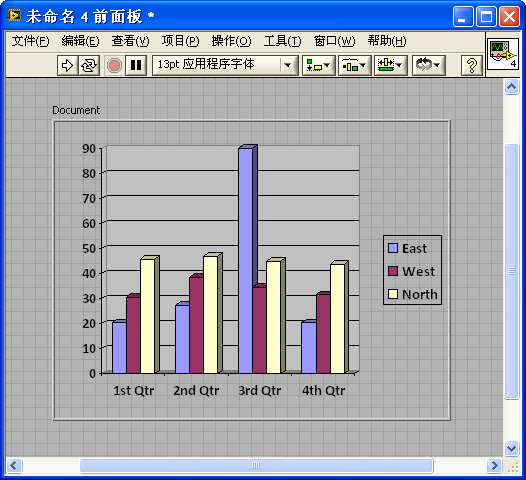
Task: Open the Distribute Objects tool
Action: pyautogui.click(x=354, y=65)
